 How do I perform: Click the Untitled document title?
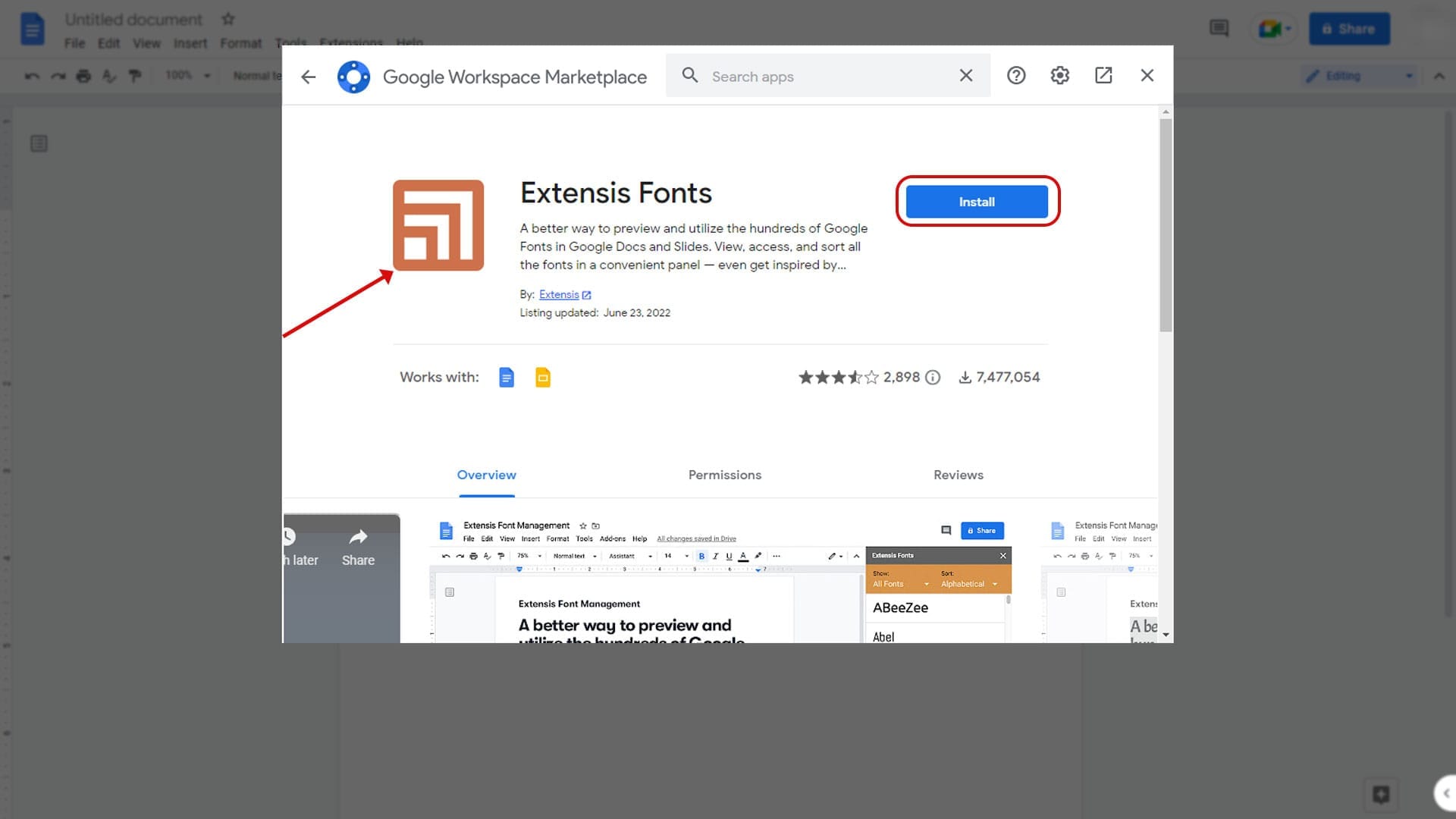point(133,19)
